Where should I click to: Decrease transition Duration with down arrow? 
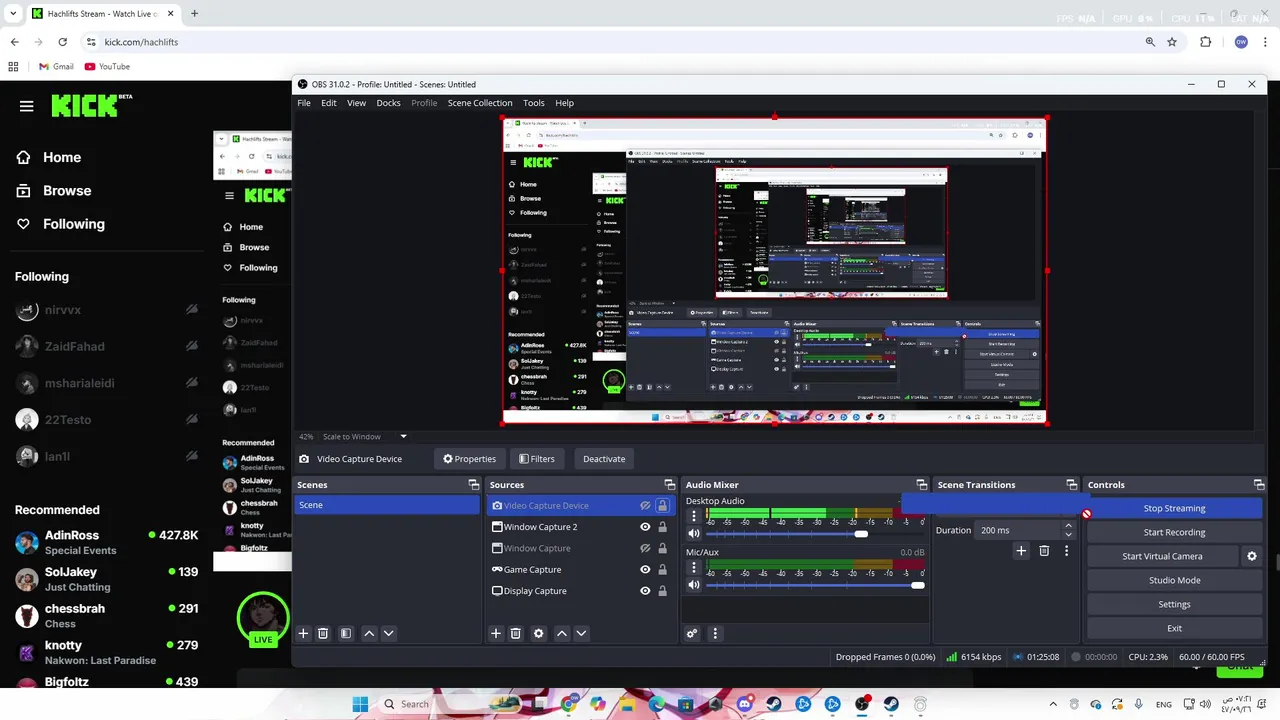[1068, 535]
